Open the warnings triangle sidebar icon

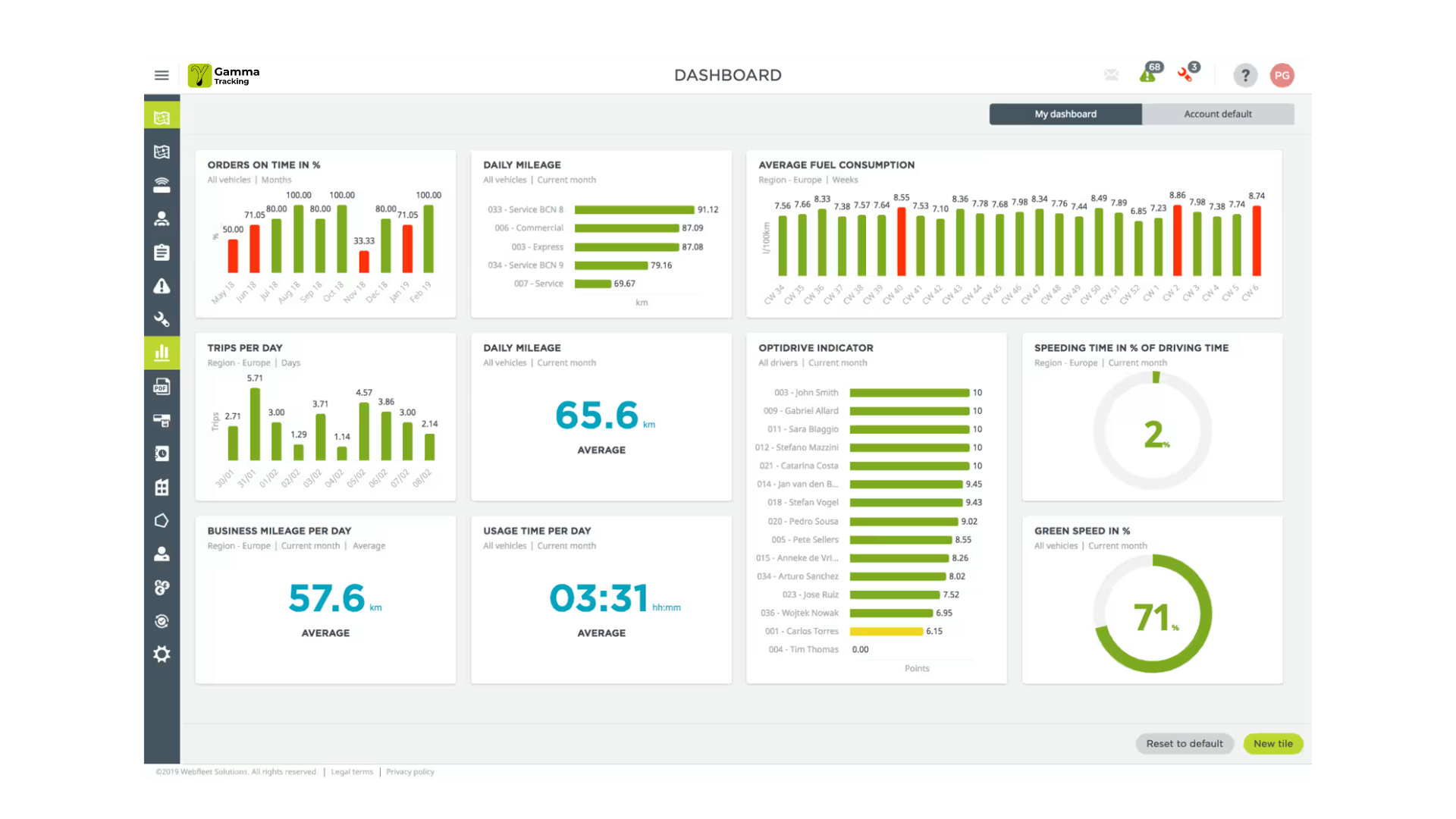coord(162,286)
